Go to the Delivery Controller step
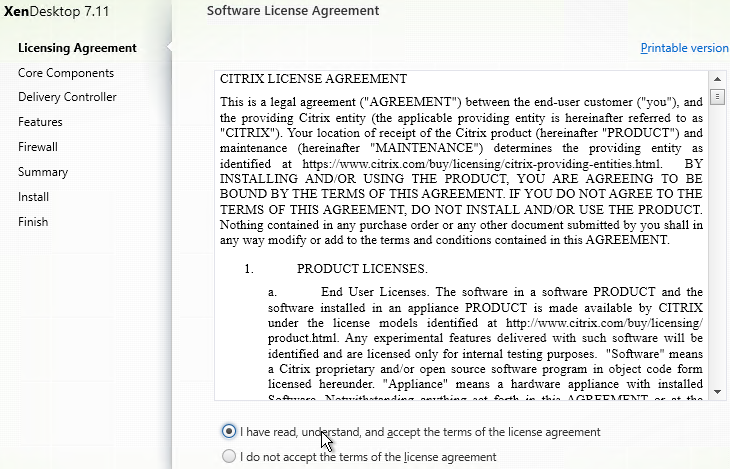The width and height of the screenshot is (730, 469). pyautogui.click(x=68, y=97)
